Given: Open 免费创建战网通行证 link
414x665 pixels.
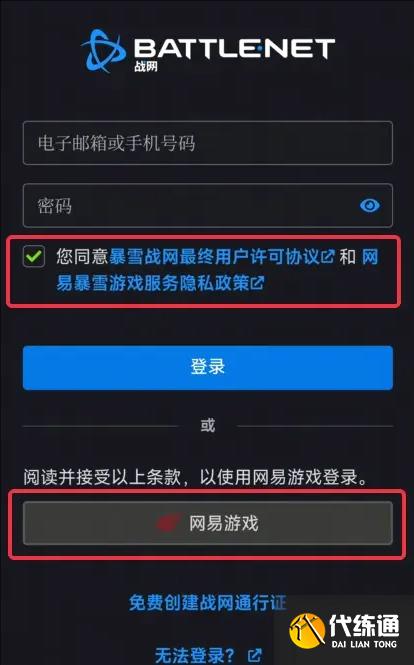Looking at the screenshot, I should coord(208,603).
